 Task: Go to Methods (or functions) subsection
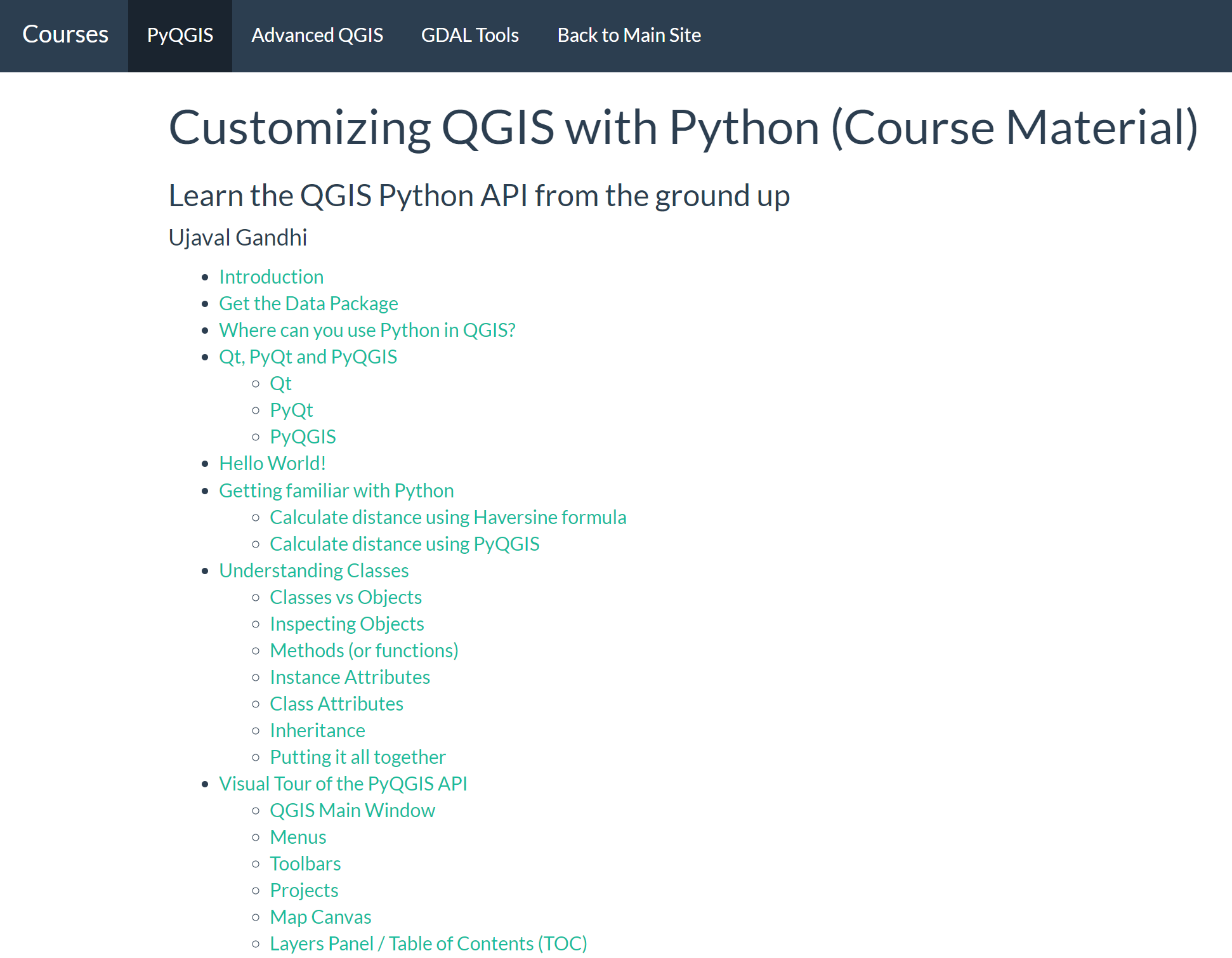pyautogui.click(x=364, y=651)
